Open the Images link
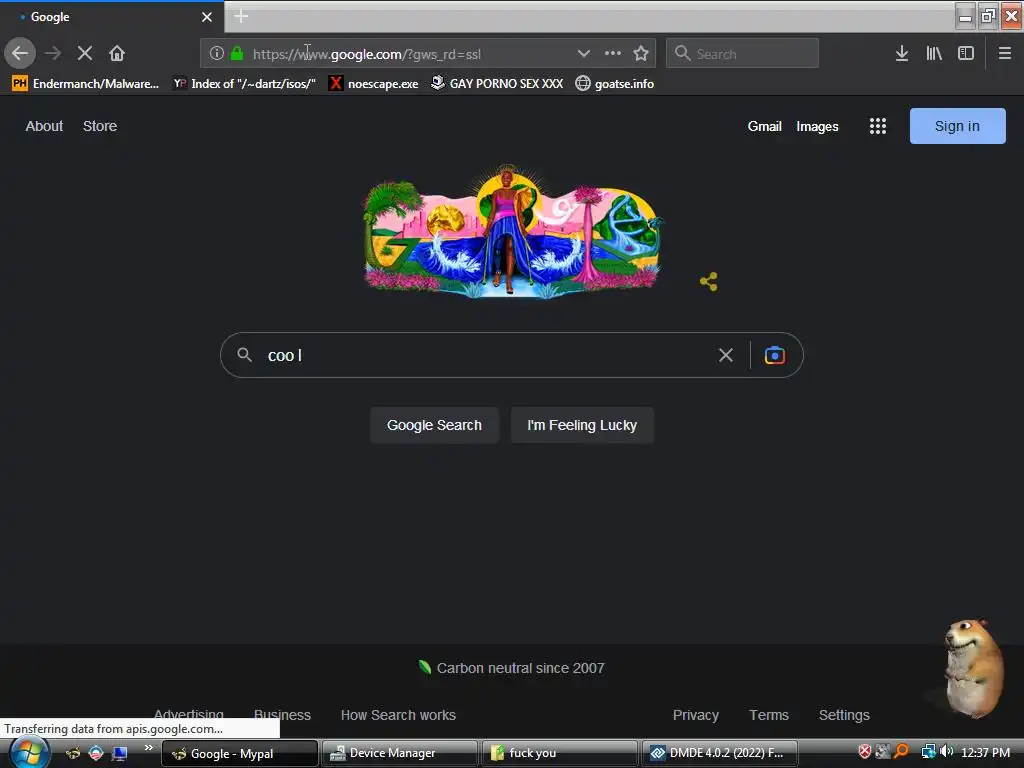1024x768 pixels. 817,127
